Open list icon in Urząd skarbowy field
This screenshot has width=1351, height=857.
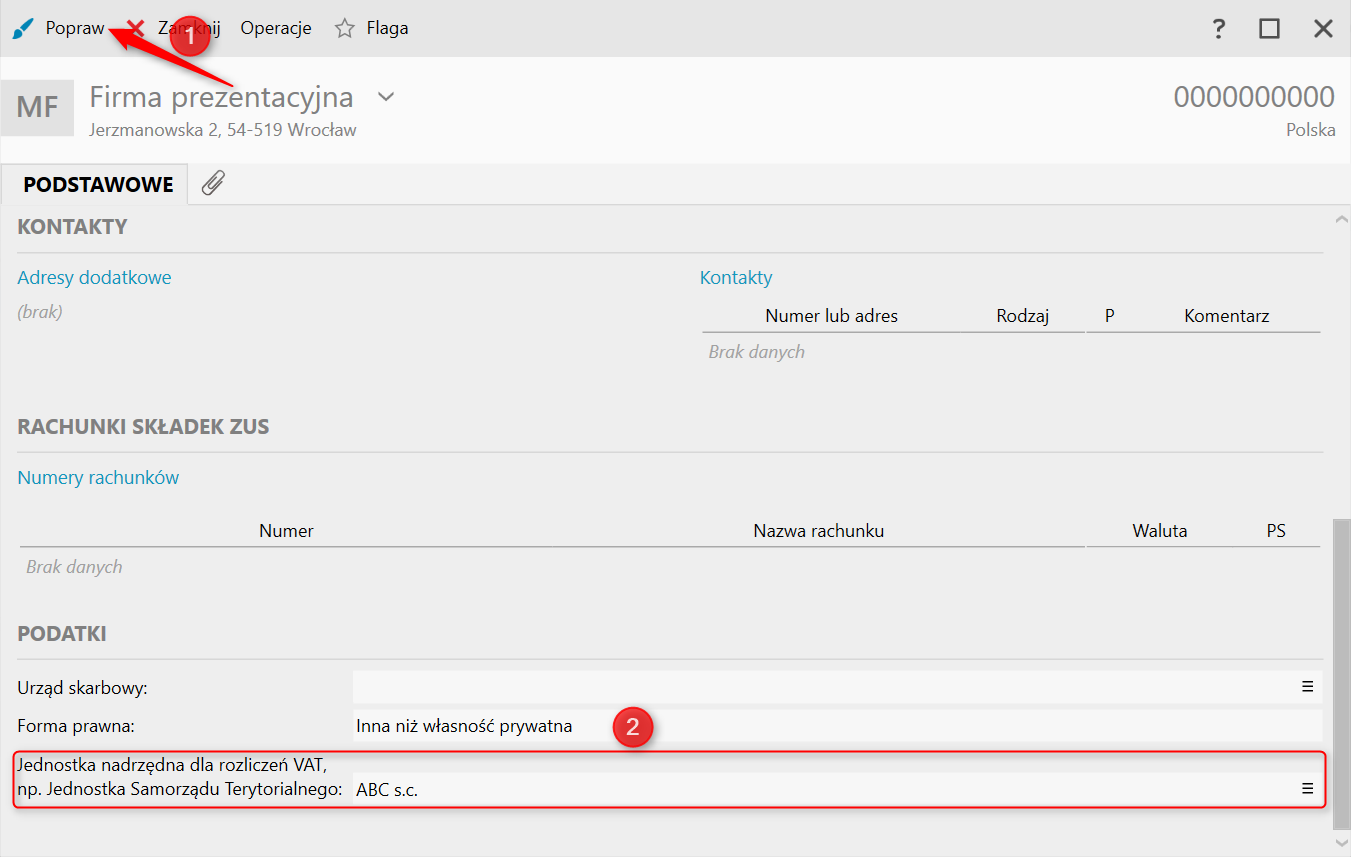[x=1307, y=686]
